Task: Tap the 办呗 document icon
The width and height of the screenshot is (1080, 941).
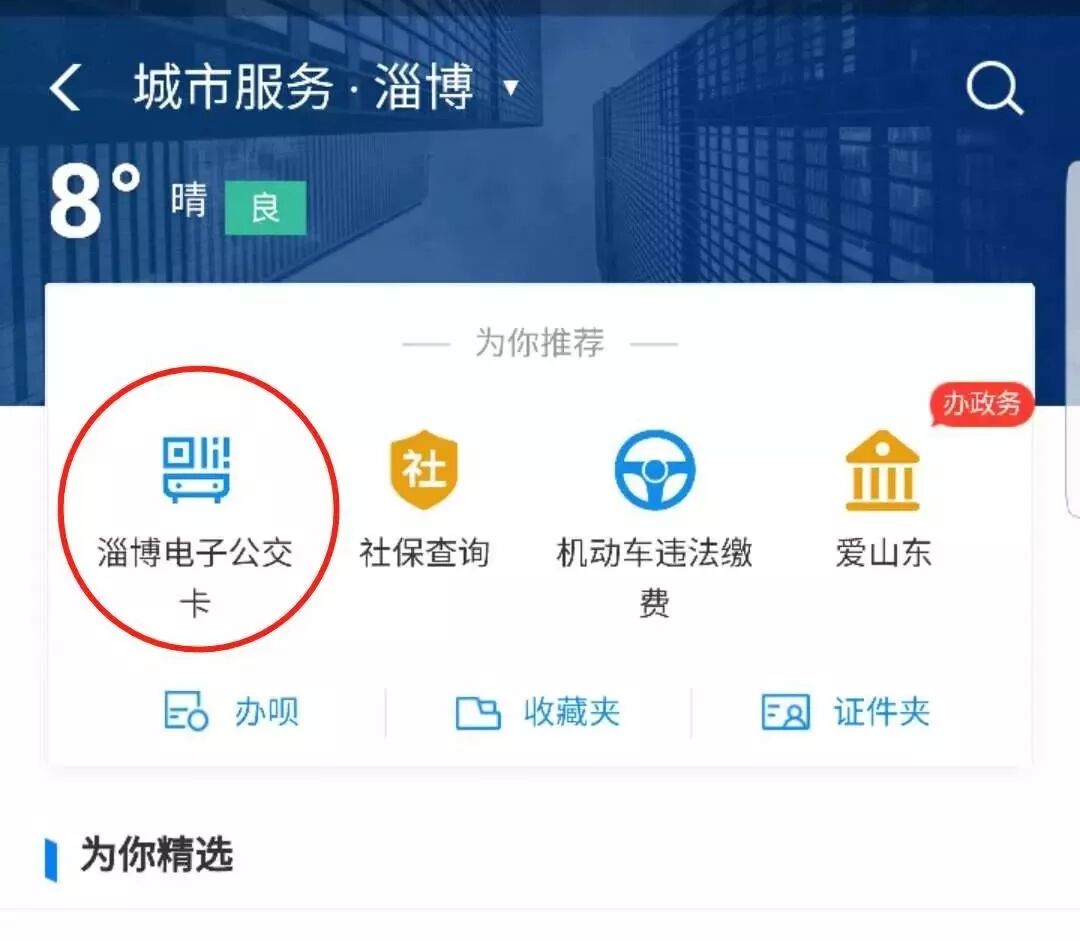Action: [186, 711]
